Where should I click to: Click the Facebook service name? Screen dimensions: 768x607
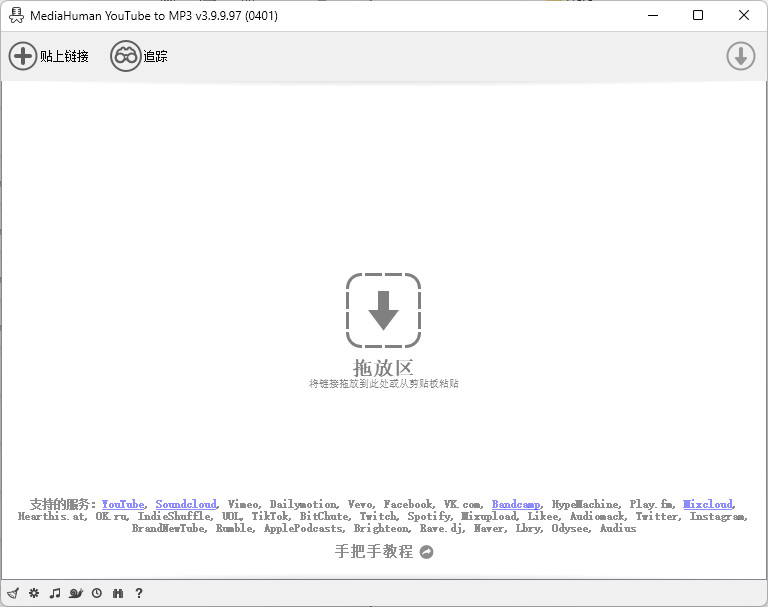[x=408, y=504]
